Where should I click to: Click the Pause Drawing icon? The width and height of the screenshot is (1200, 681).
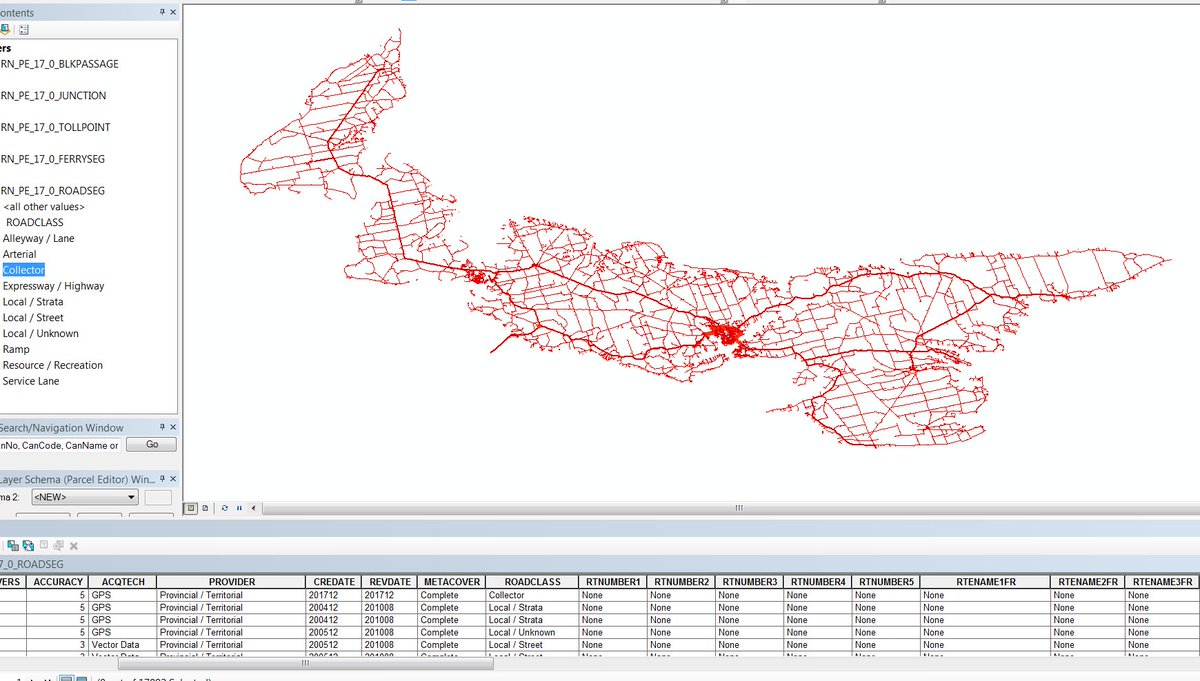pyautogui.click(x=239, y=508)
